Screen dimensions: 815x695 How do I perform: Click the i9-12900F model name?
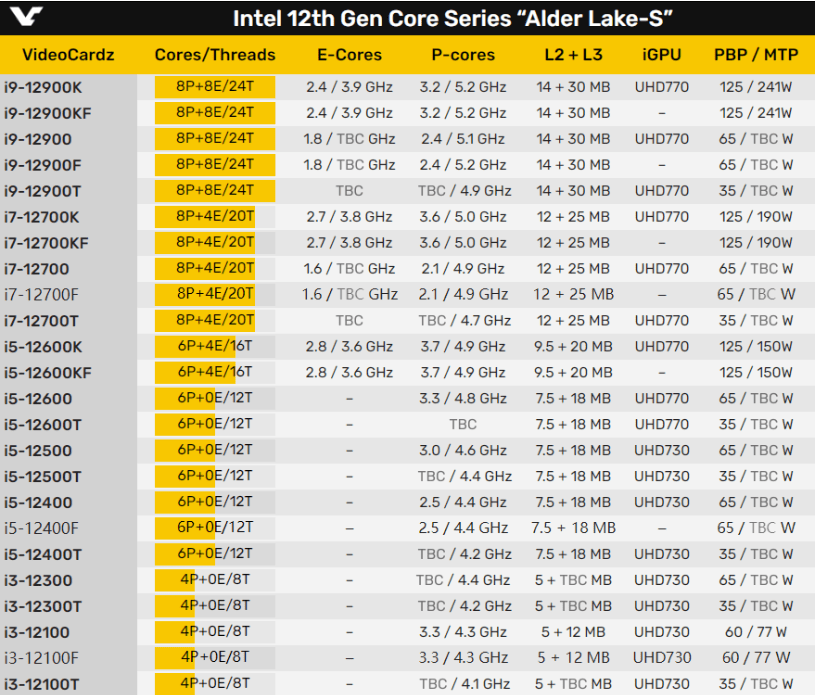click(43, 165)
